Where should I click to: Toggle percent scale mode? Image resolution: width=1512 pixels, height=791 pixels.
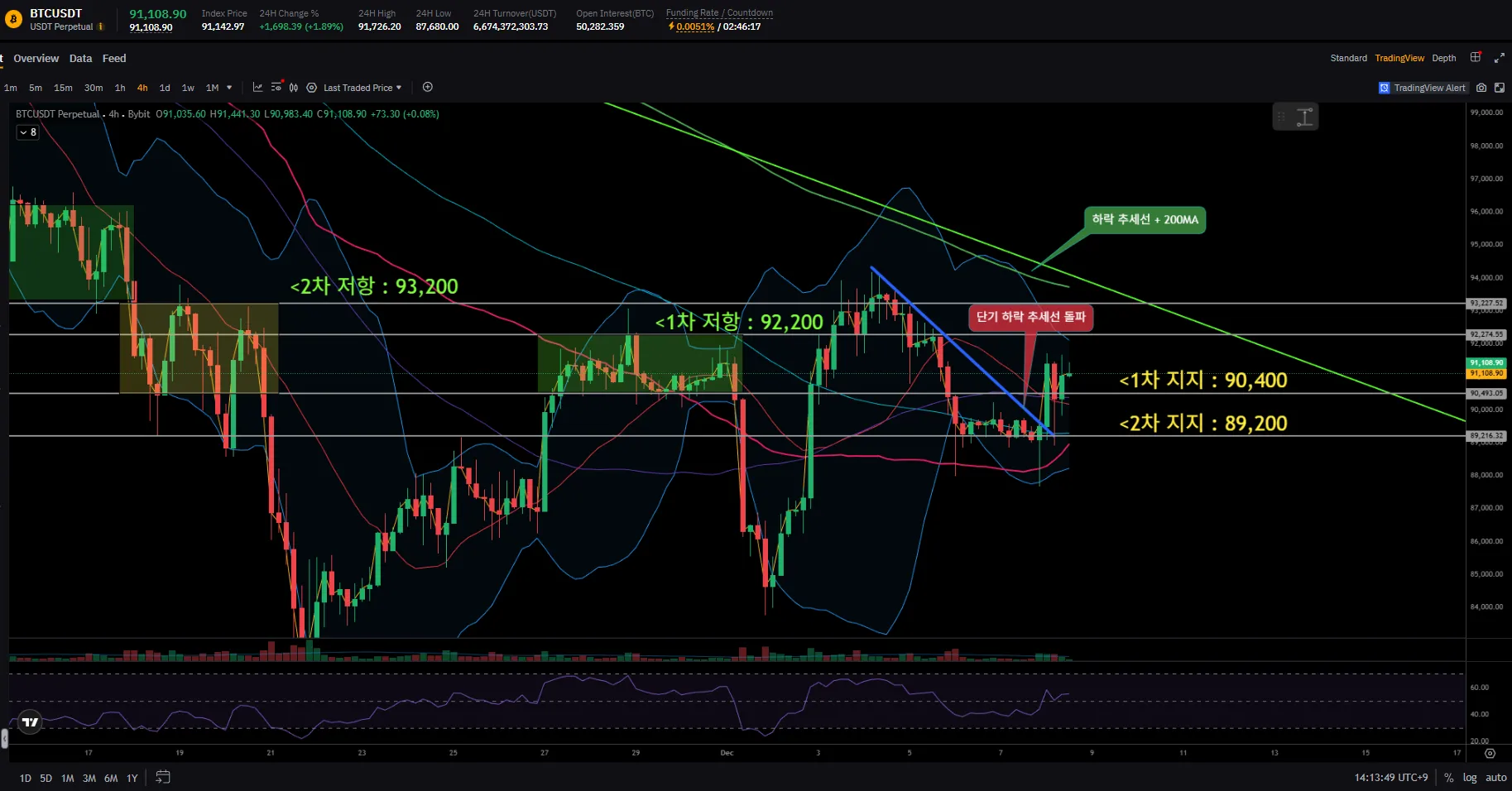[x=1448, y=778]
